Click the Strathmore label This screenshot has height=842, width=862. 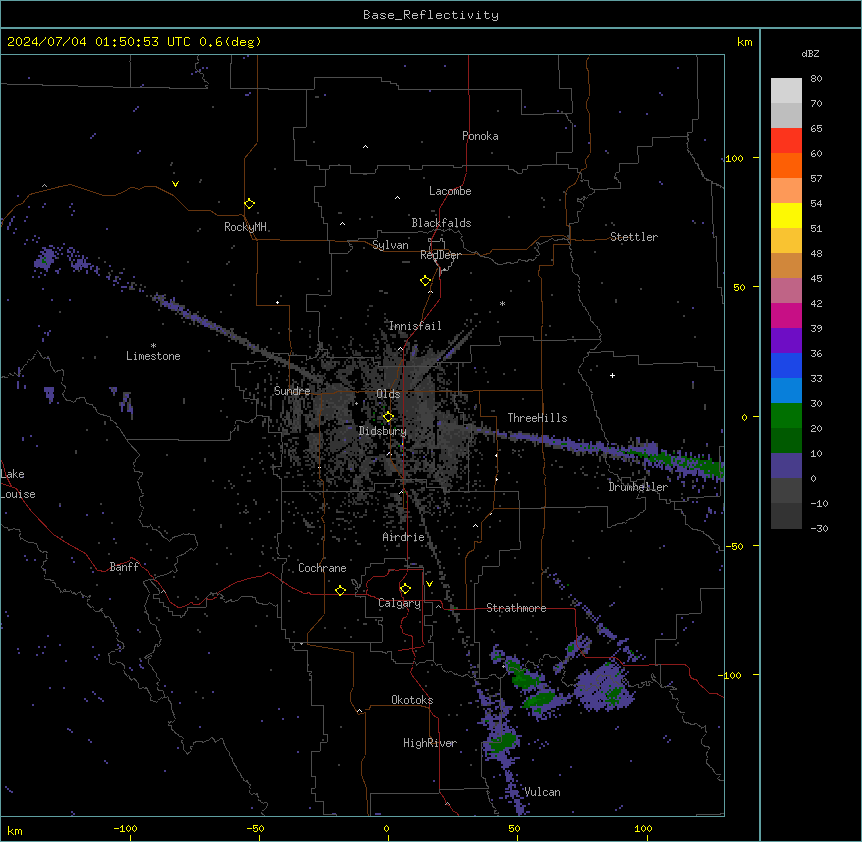(516, 608)
